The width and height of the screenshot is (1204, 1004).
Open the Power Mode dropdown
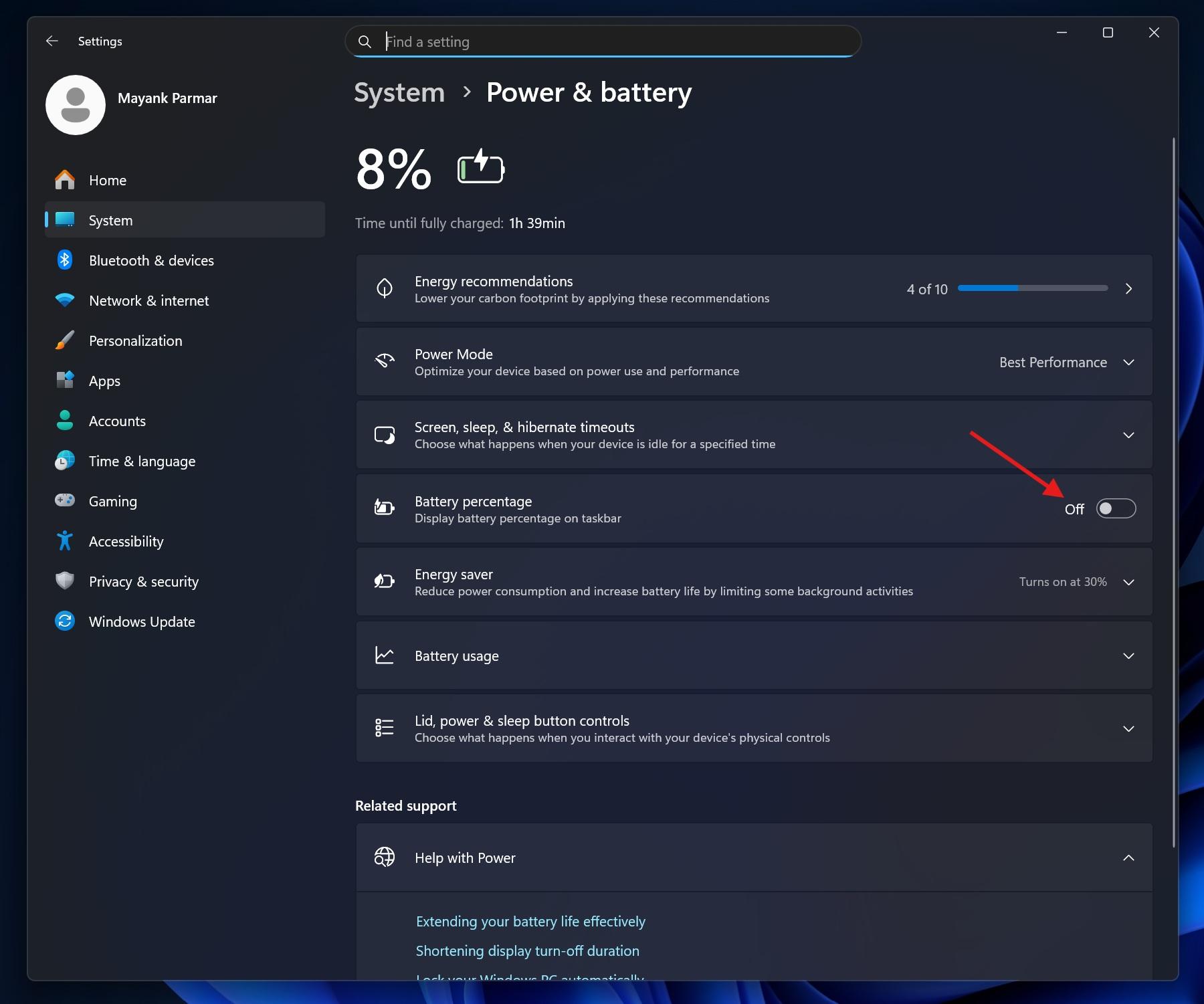(x=1129, y=362)
